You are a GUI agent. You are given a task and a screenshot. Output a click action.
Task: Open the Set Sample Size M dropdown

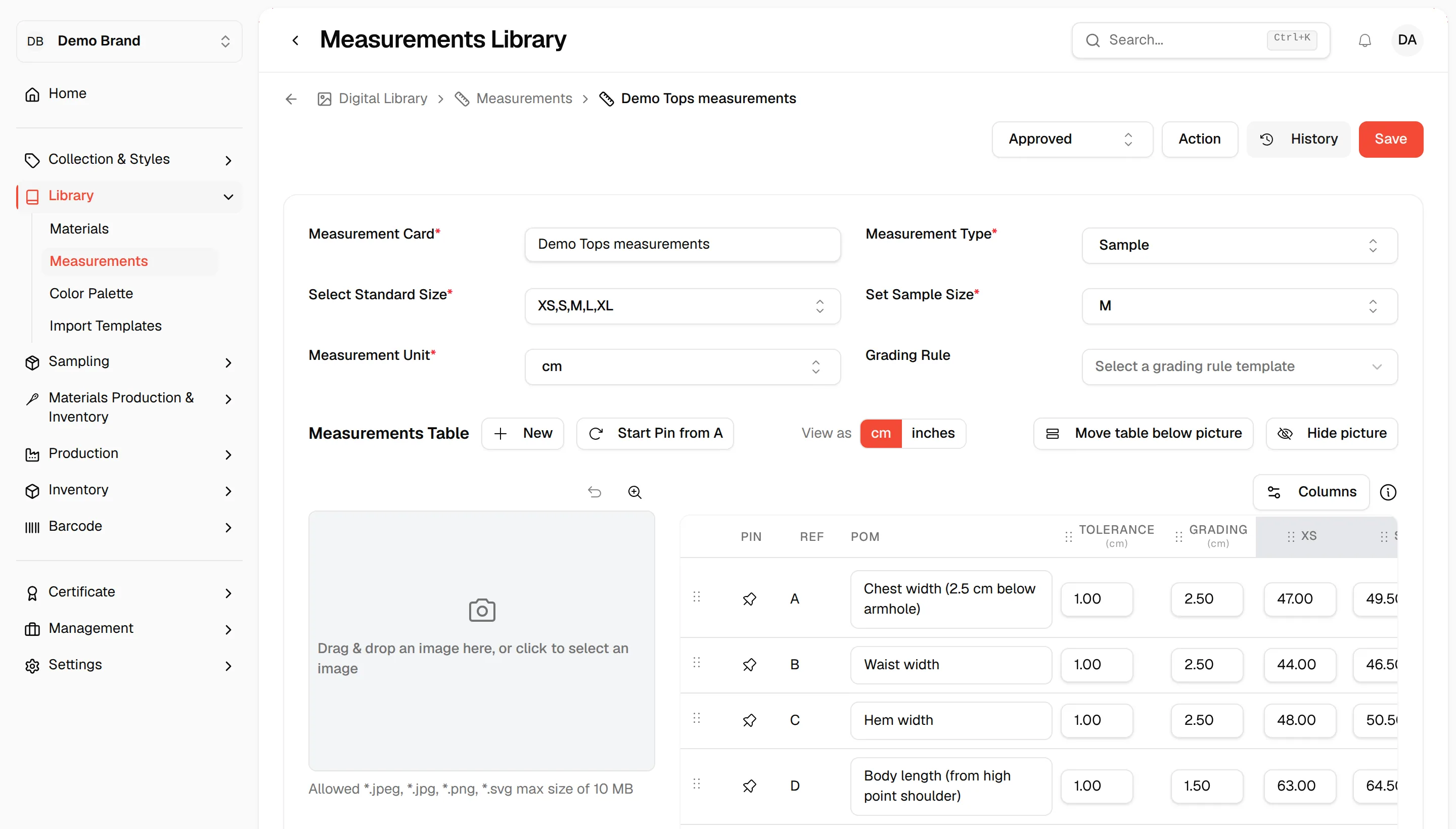pos(1239,306)
